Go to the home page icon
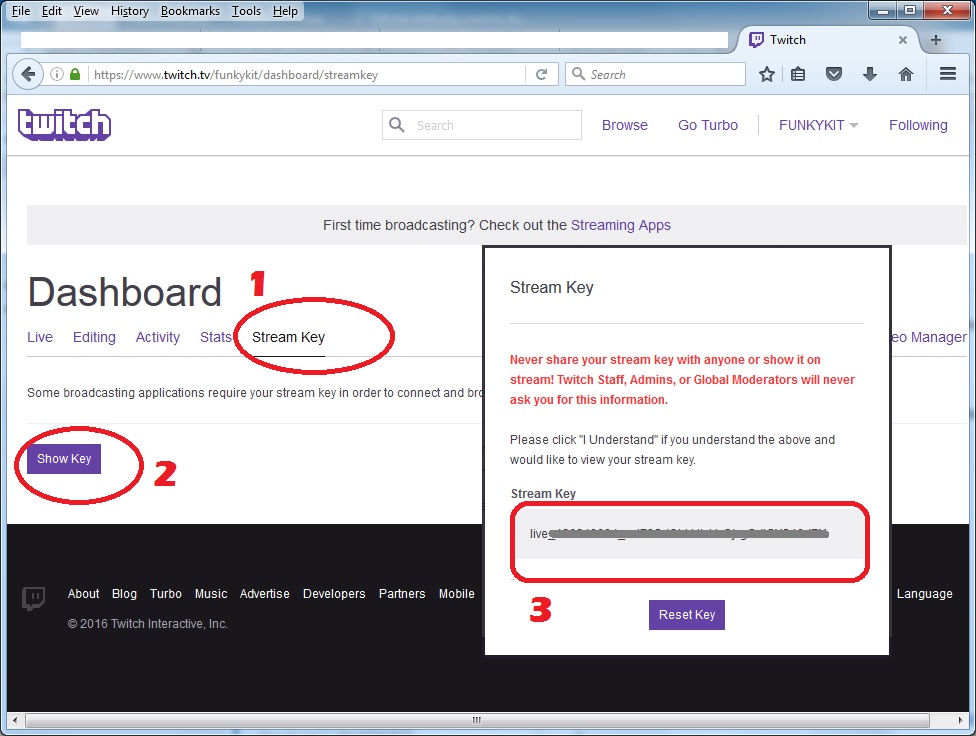This screenshot has width=976, height=736. pos(906,75)
